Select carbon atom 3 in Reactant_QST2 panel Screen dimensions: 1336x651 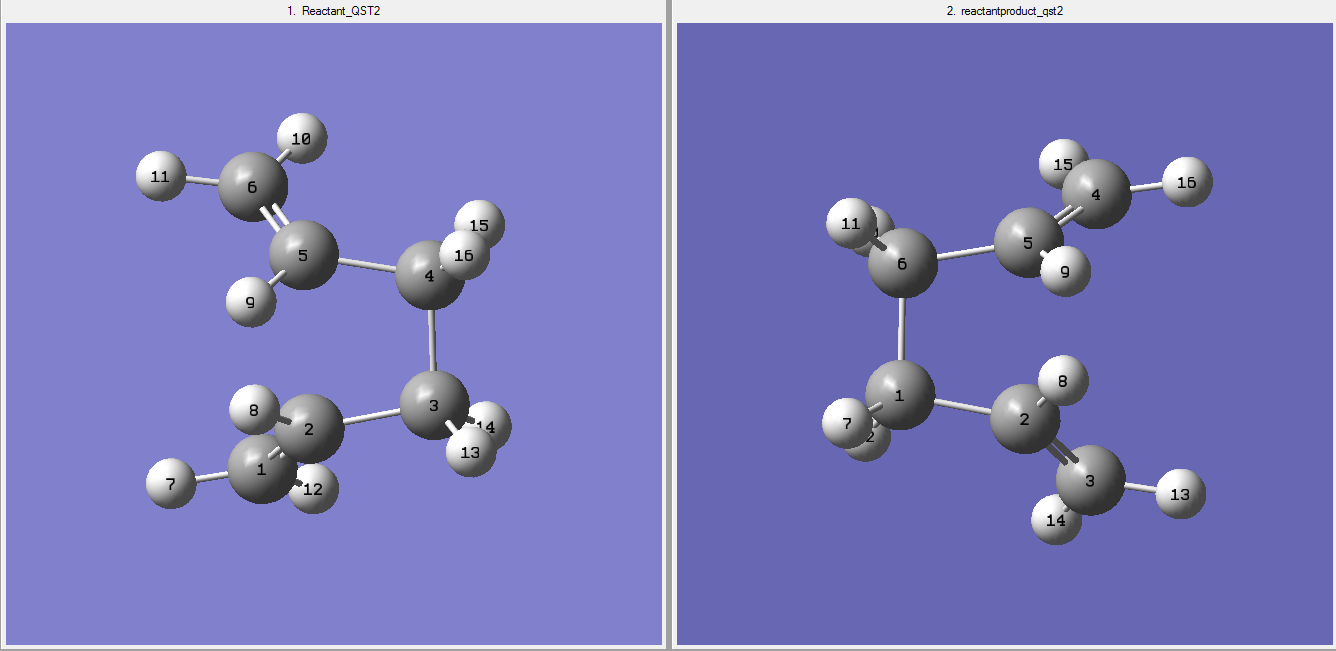(x=434, y=405)
